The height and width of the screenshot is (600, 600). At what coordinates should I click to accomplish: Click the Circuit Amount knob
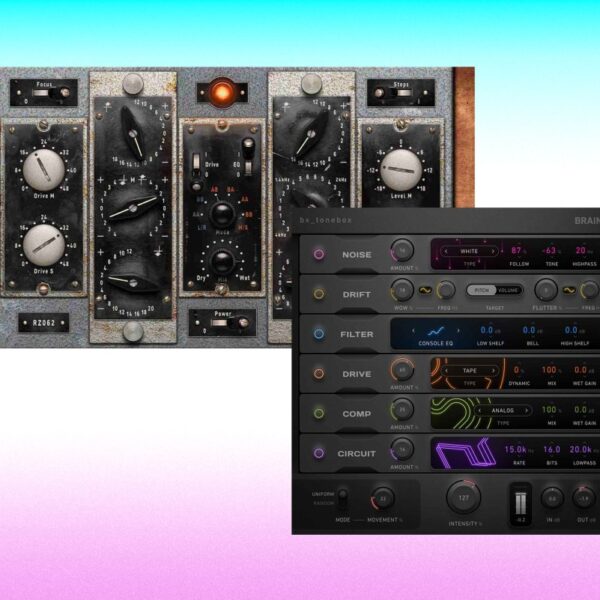click(x=402, y=449)
